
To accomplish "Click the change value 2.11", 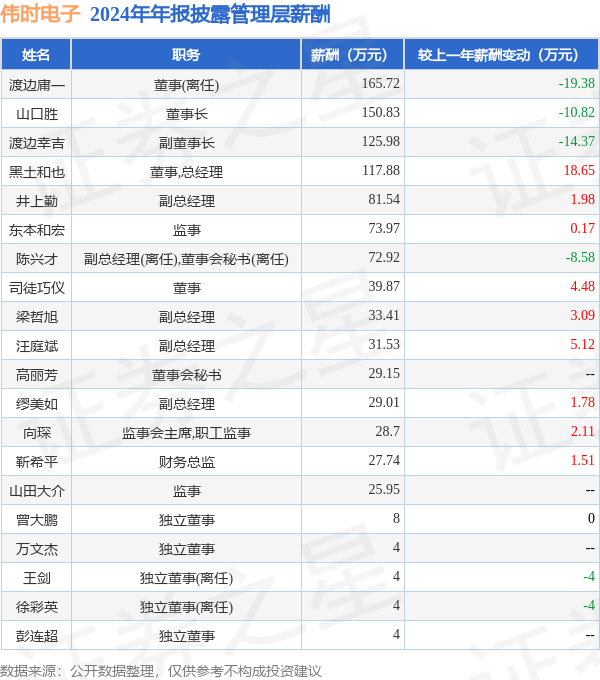I will pos(583,432).
